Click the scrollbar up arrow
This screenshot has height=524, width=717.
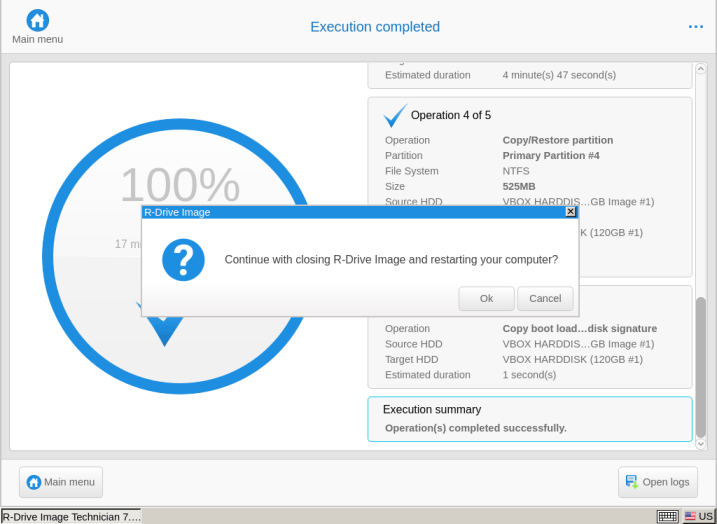coord(701,69)
